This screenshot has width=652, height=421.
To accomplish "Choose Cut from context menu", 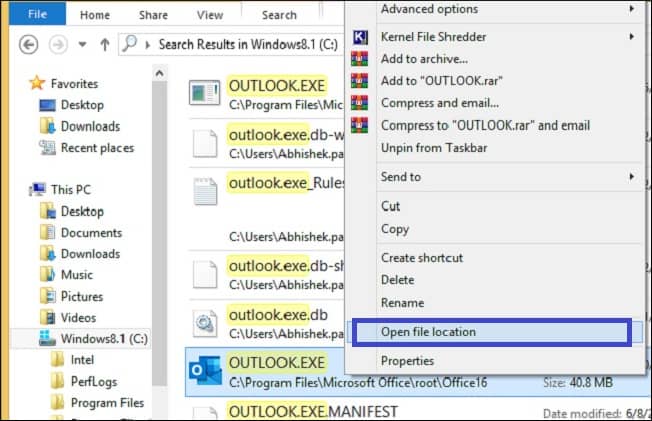I will [390, 206].
